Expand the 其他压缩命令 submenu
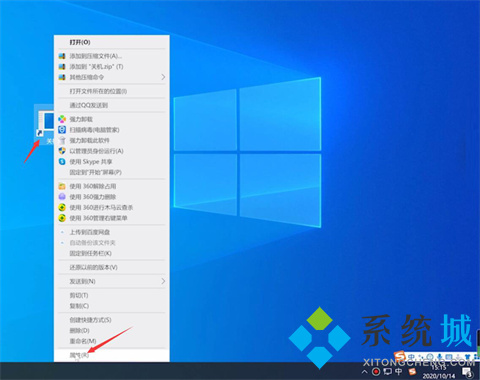The width and height of the screenshot is (480, 380). [112, 77]
